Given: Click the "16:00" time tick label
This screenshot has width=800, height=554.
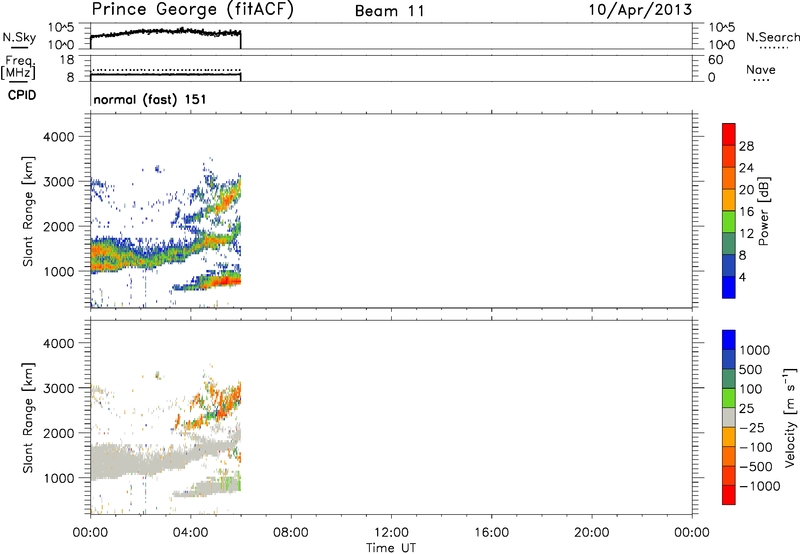Looking at the screenshot, I should (491, 533).
